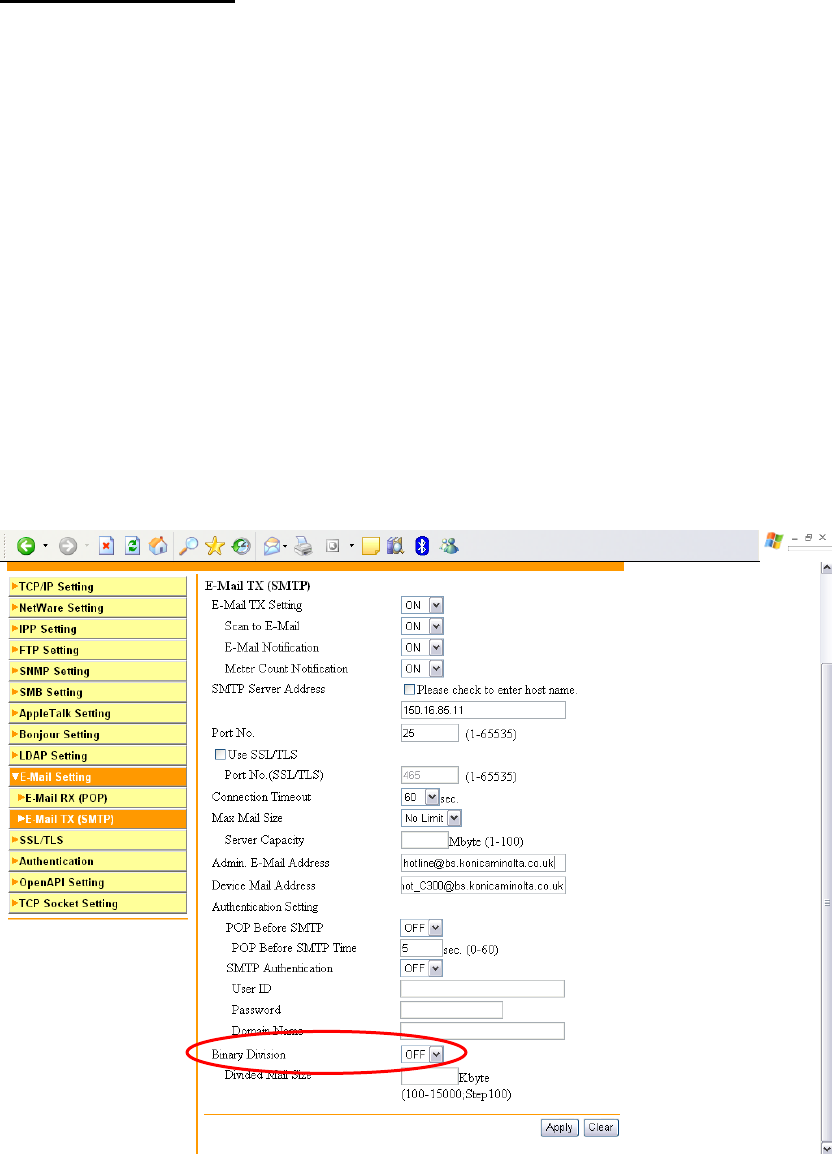
Task: Go to the Home page icon
Action: coord(158,545)
